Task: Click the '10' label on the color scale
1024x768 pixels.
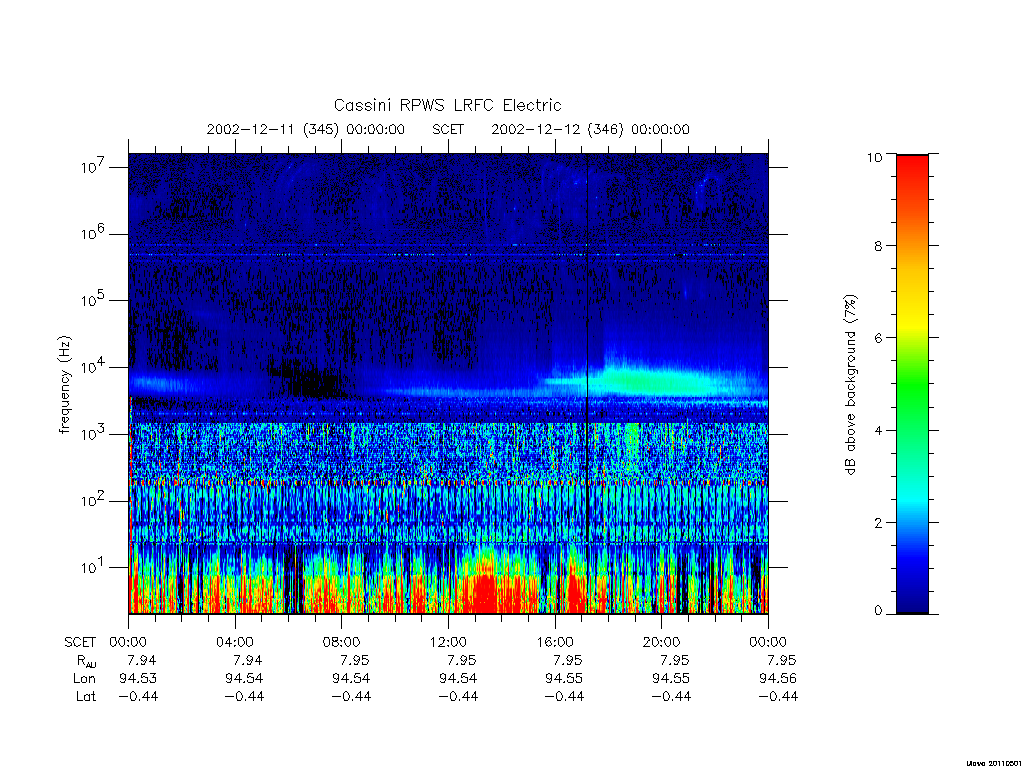Action: 874,157
